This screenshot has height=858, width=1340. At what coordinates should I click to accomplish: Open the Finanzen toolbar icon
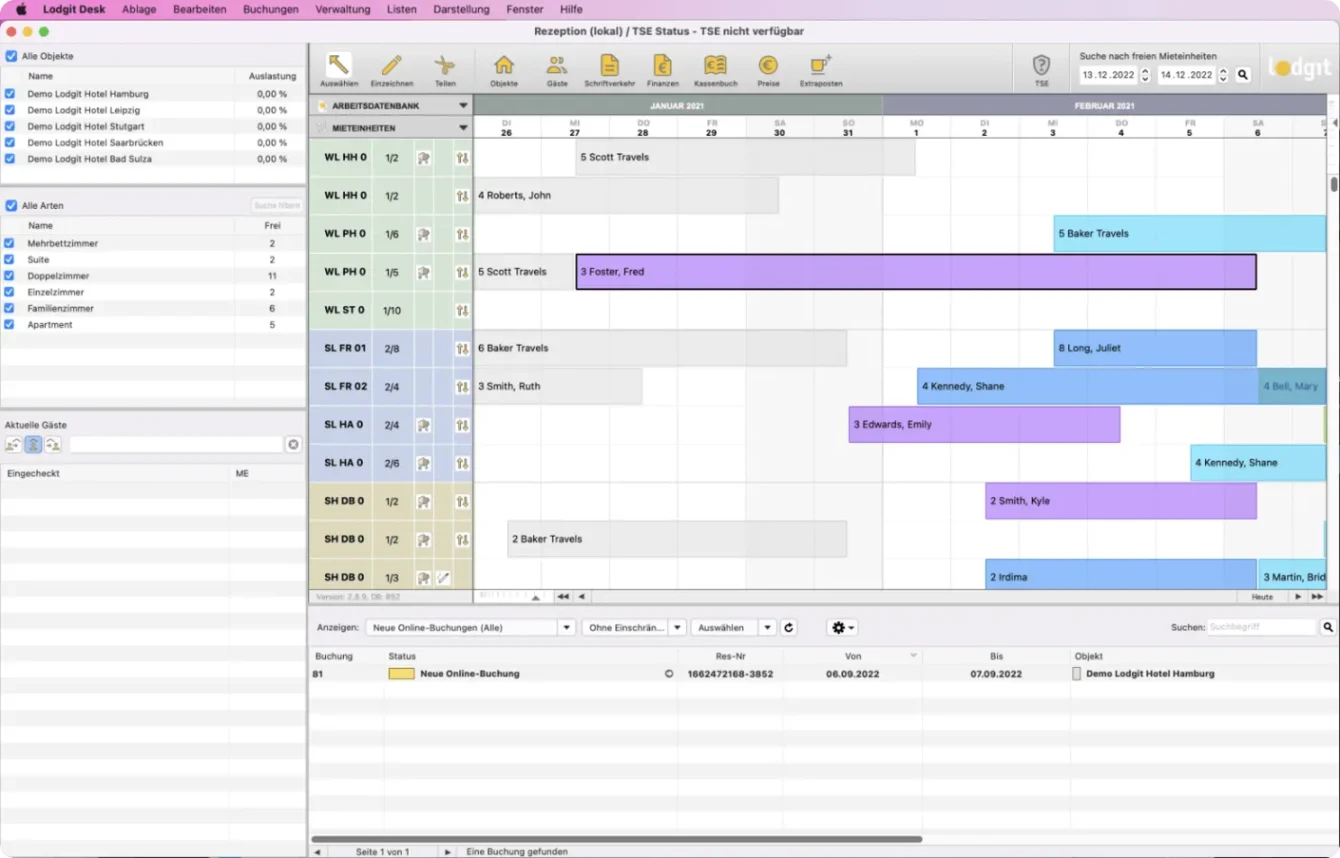click(x=662, y=66)
